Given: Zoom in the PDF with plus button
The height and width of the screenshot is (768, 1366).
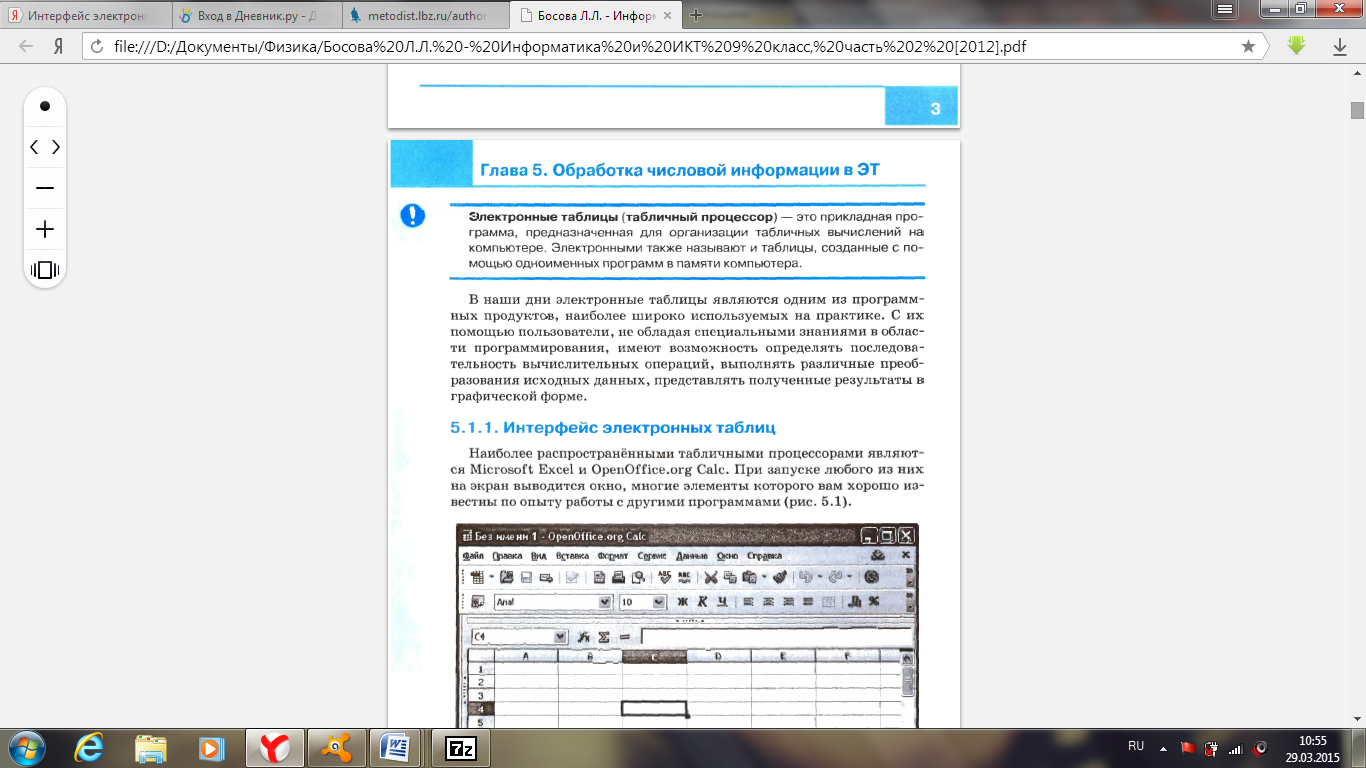Looking at the screenshot, I should click(x=45, y=229).
